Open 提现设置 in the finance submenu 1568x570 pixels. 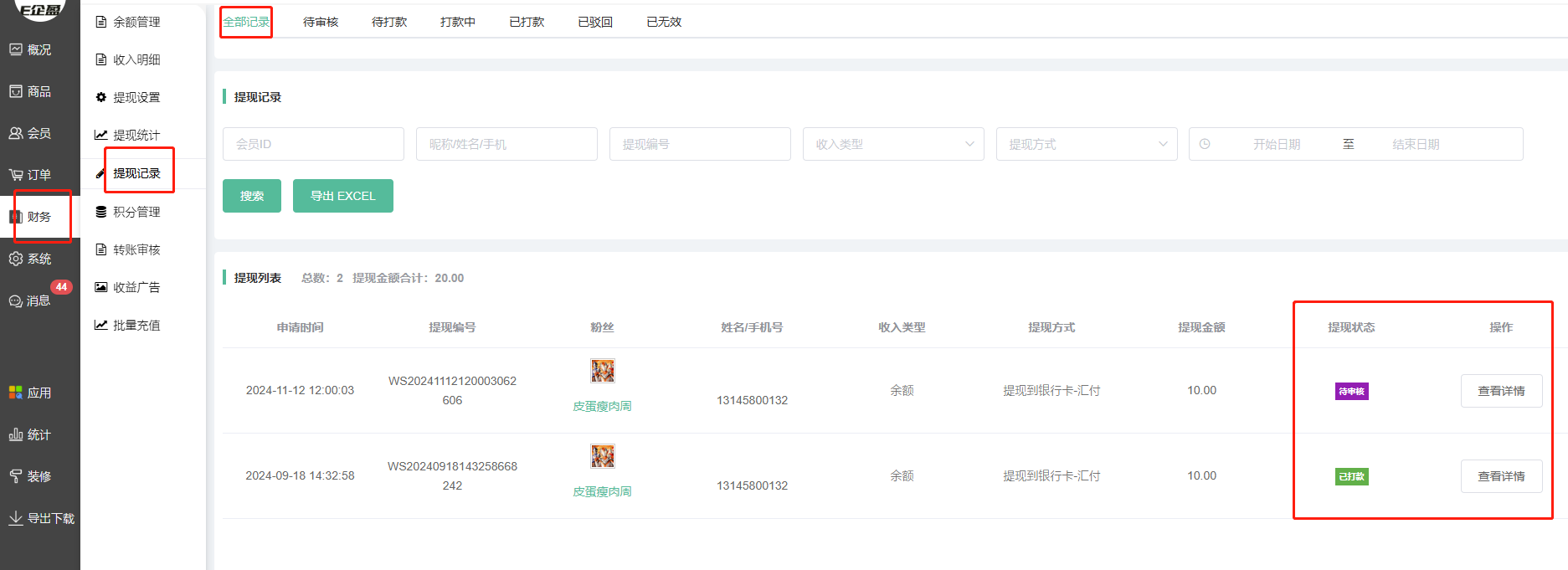click(136, 97)
